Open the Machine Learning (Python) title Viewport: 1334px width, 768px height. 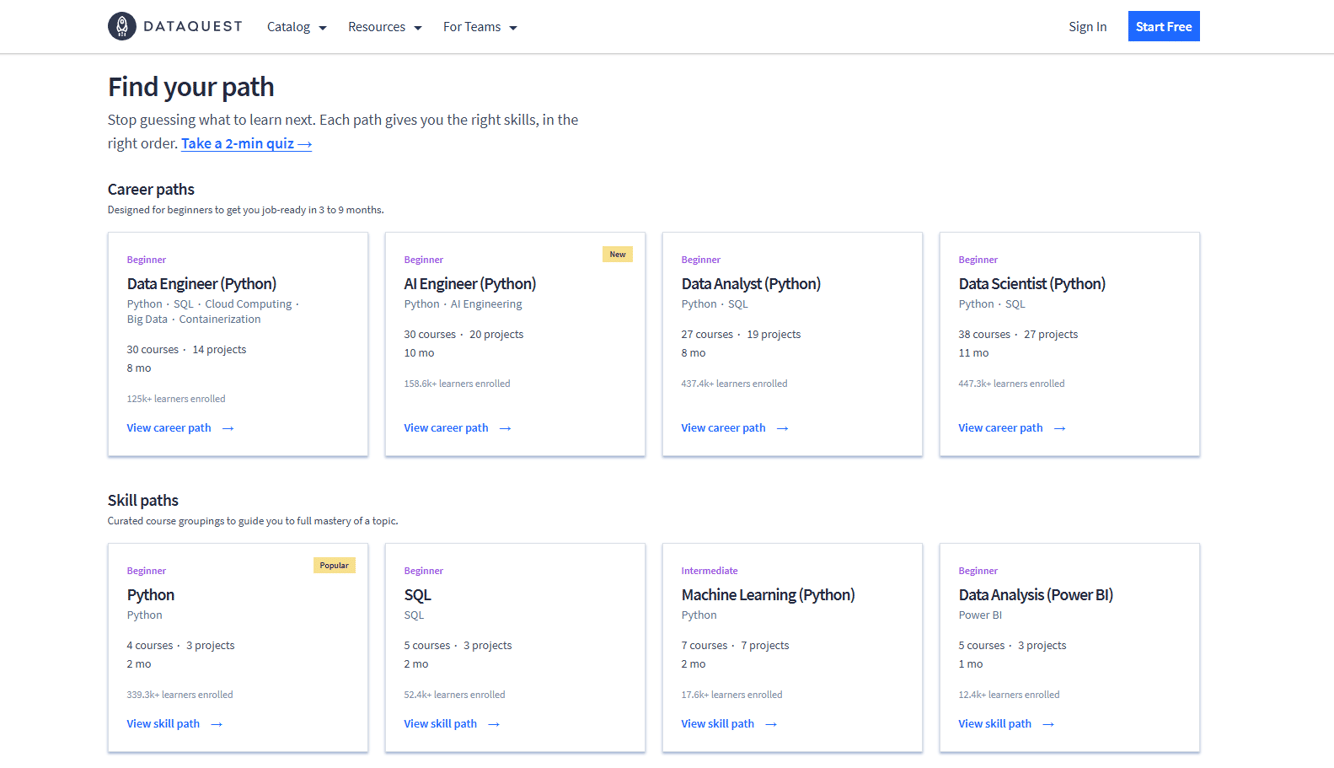click(768, 594)
